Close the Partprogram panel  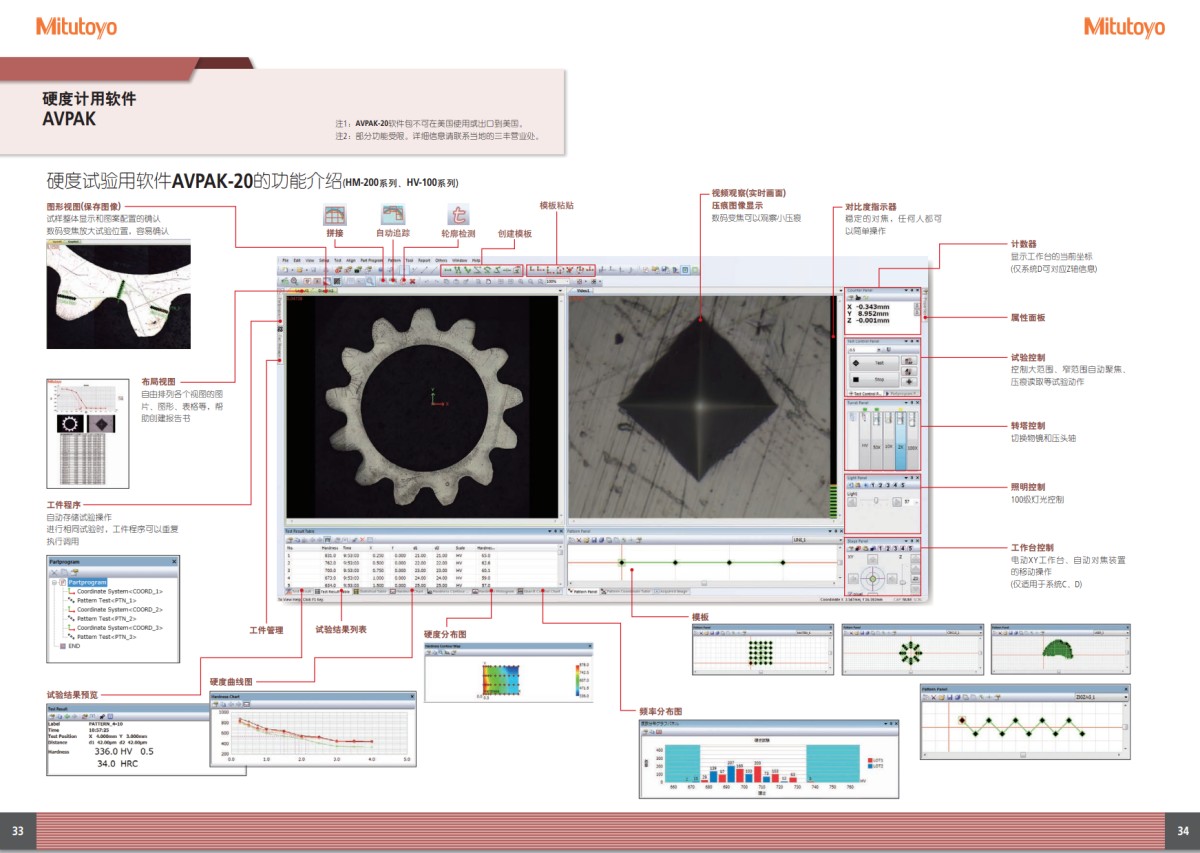tap(174, 563)
